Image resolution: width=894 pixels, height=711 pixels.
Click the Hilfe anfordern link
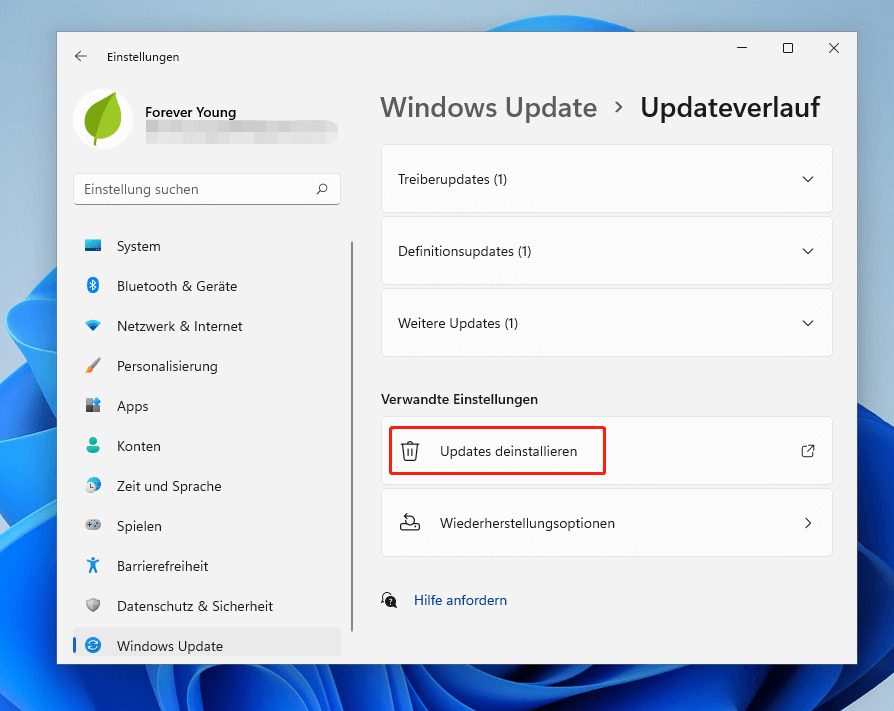click(460, 600)
